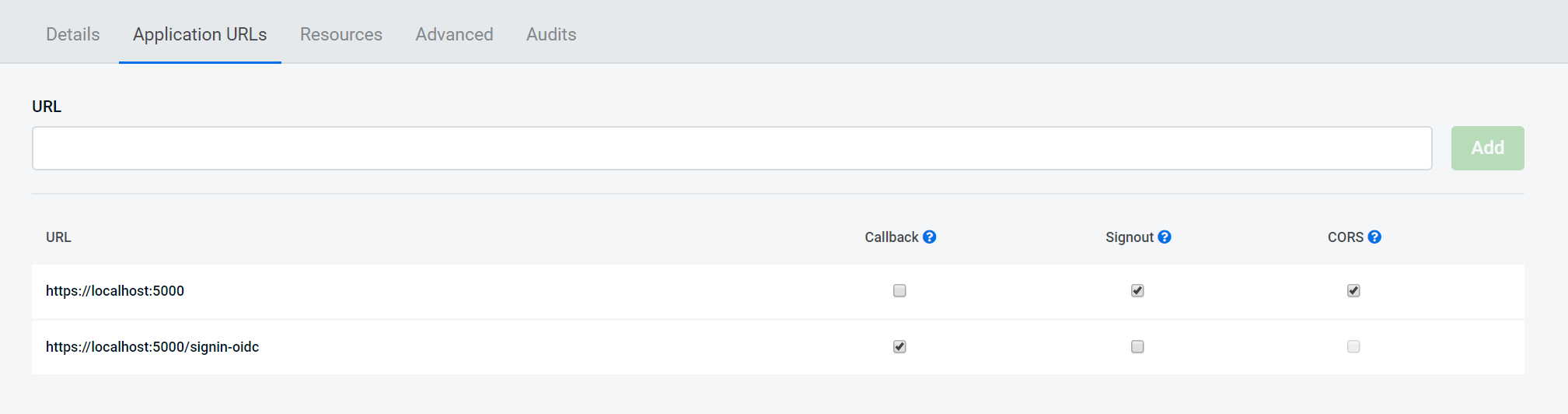Click the green Add button
The width and height of the screenshot is (1568, 414).
pos(1487,148)
